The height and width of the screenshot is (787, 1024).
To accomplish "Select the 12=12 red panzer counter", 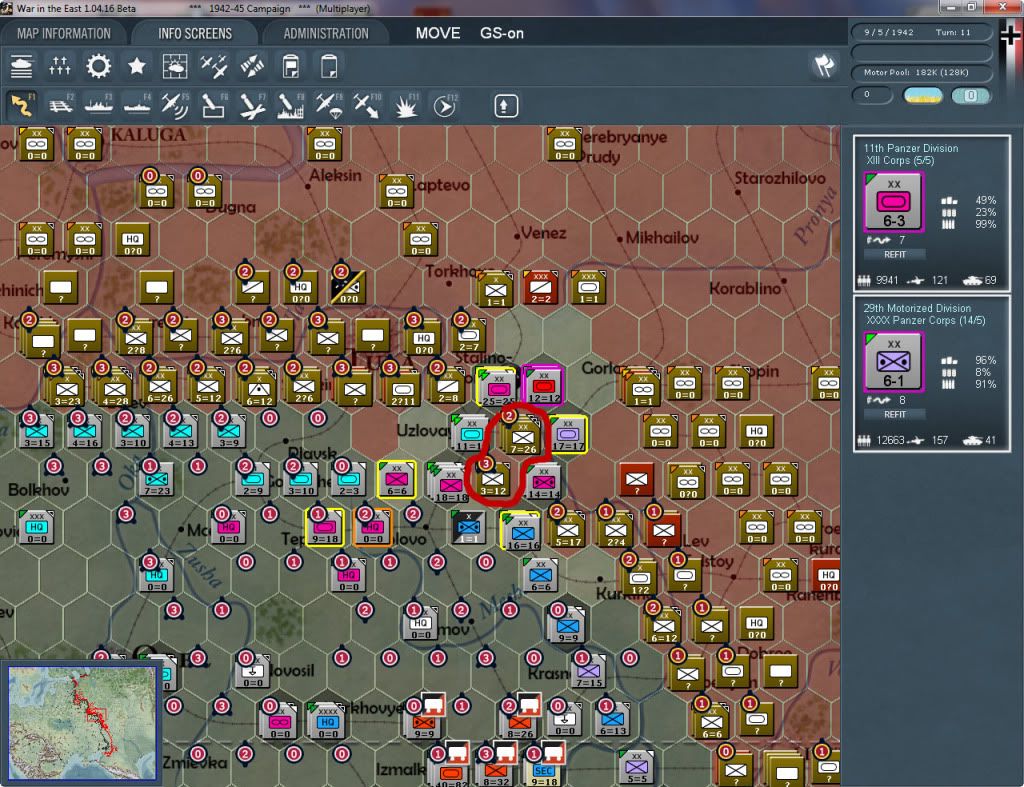I will [x=543, y=385].
